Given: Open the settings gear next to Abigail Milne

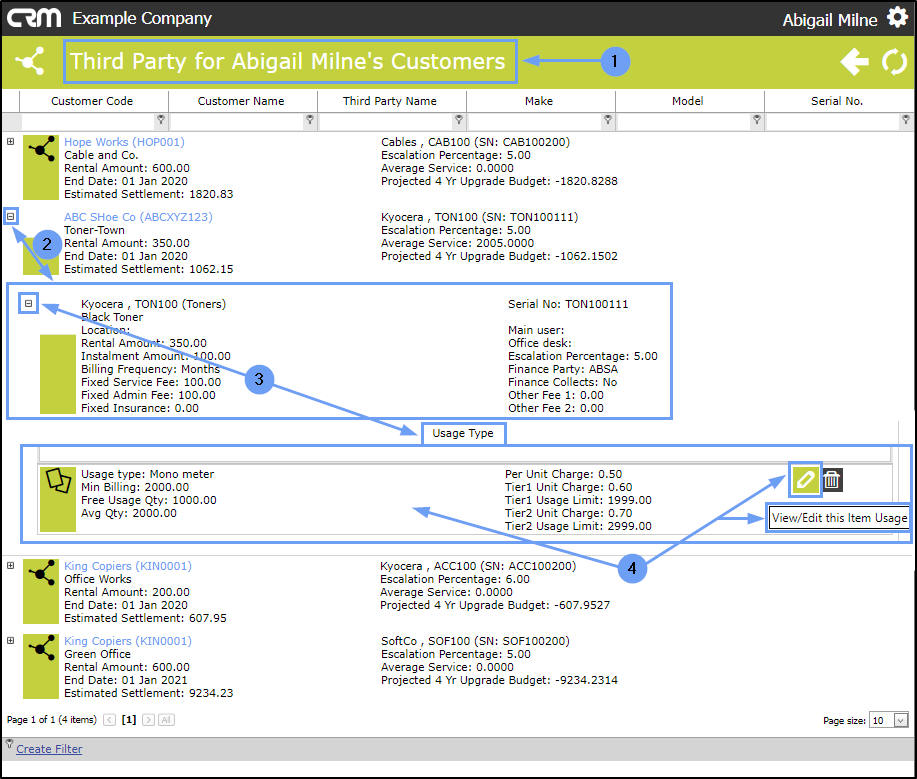Looking at the screenshot, I should pyautogui.click(x=897, y=18).
